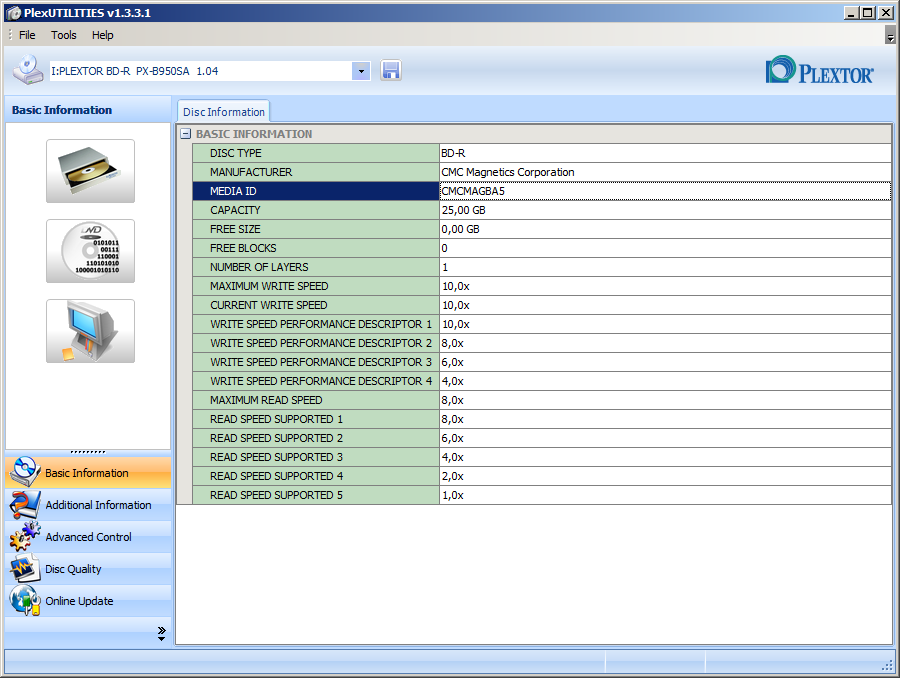Open Basic Information navigation button
900x678 pixels.
[88, 472]
